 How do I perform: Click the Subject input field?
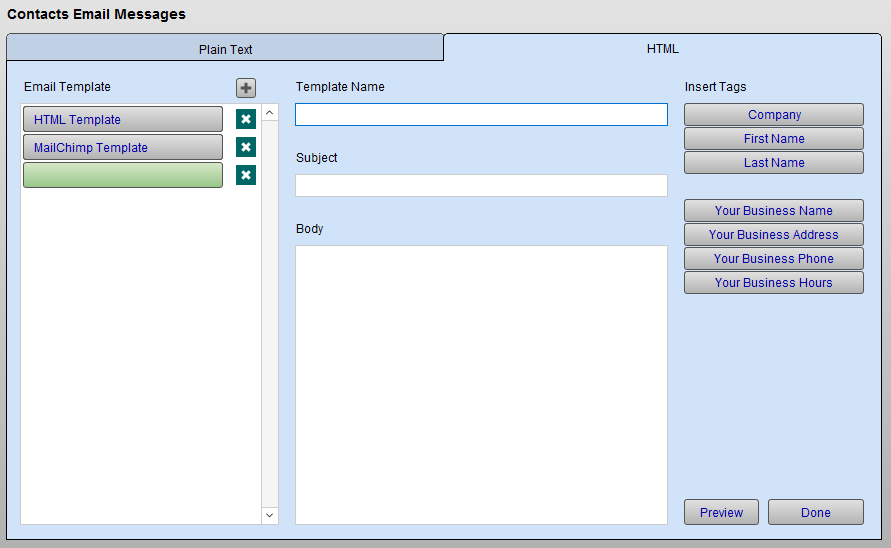[481, 186]
